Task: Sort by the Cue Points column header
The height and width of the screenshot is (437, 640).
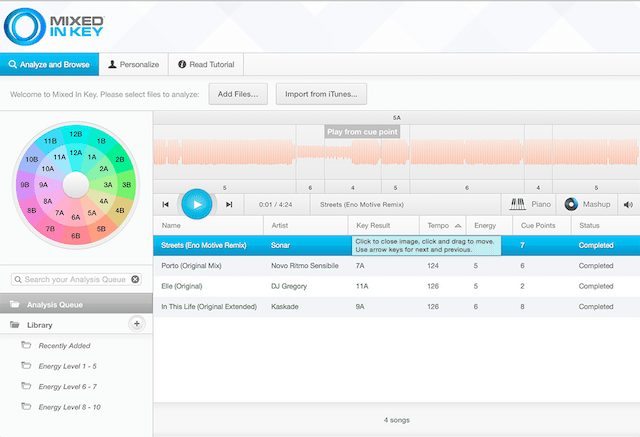Action: point(542,226)
